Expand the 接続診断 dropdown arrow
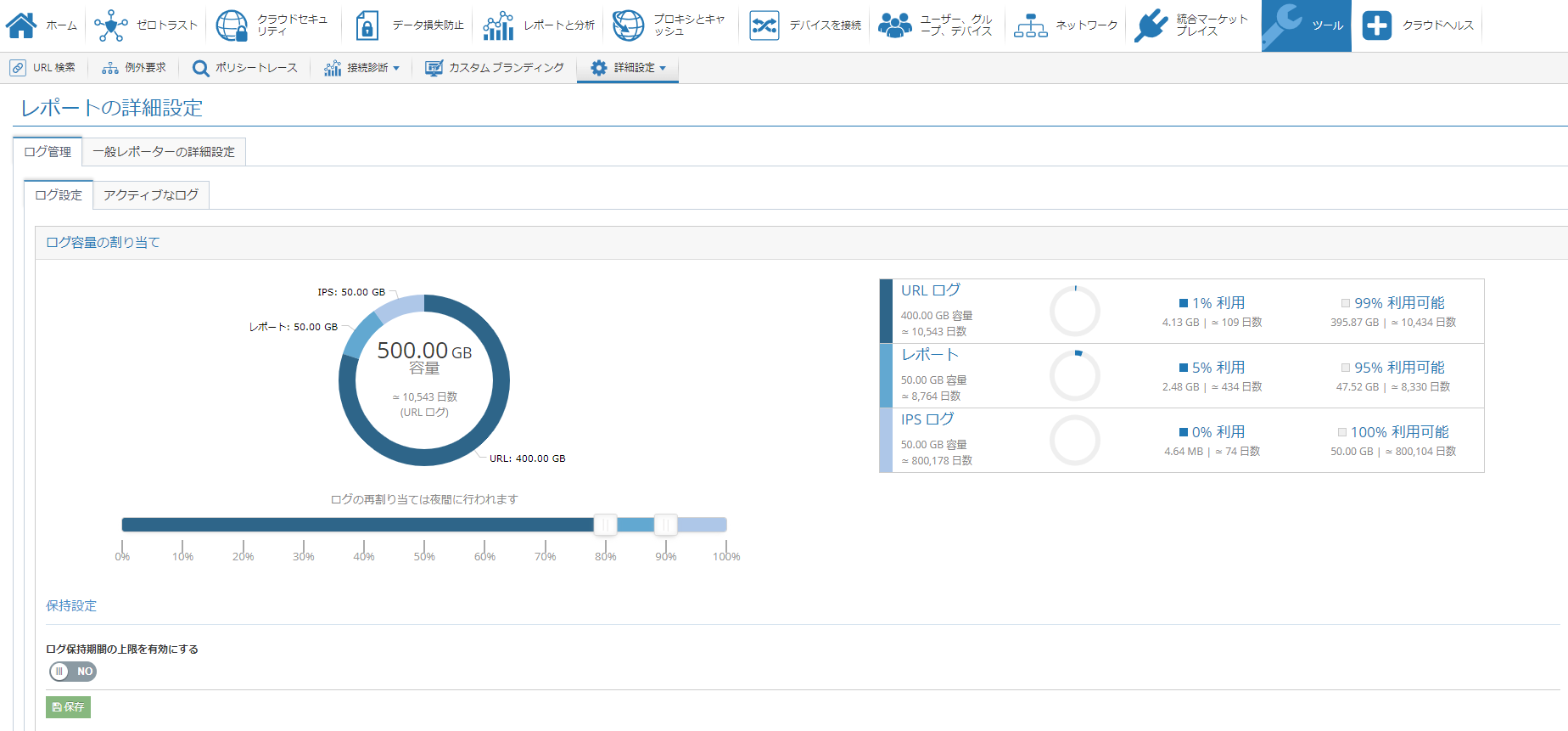 396,69
